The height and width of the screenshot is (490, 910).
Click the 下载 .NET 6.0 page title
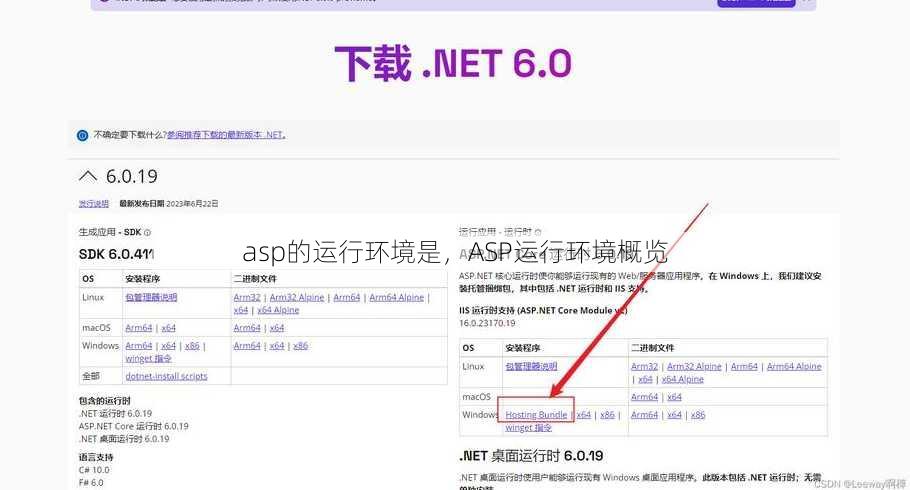pos(453,63)
